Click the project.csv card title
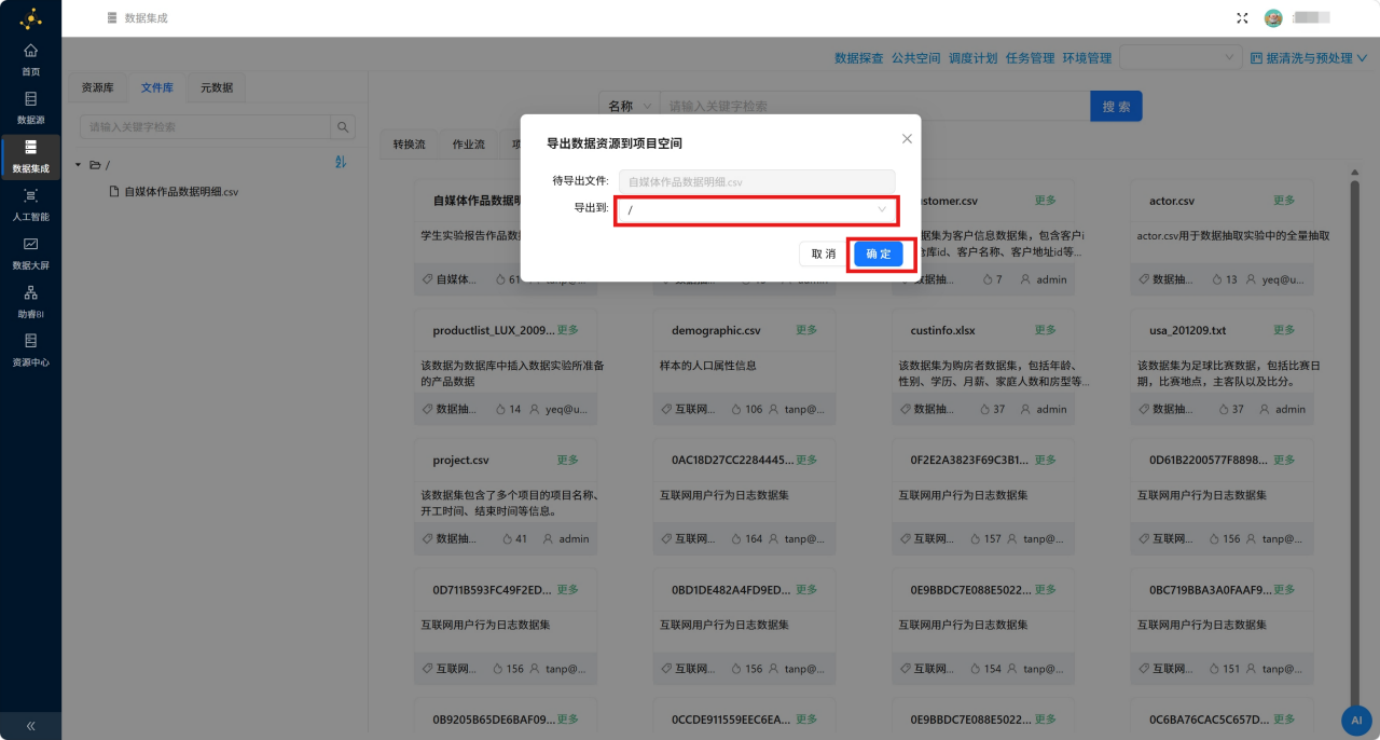The image size is (1380, 740). 460,461
